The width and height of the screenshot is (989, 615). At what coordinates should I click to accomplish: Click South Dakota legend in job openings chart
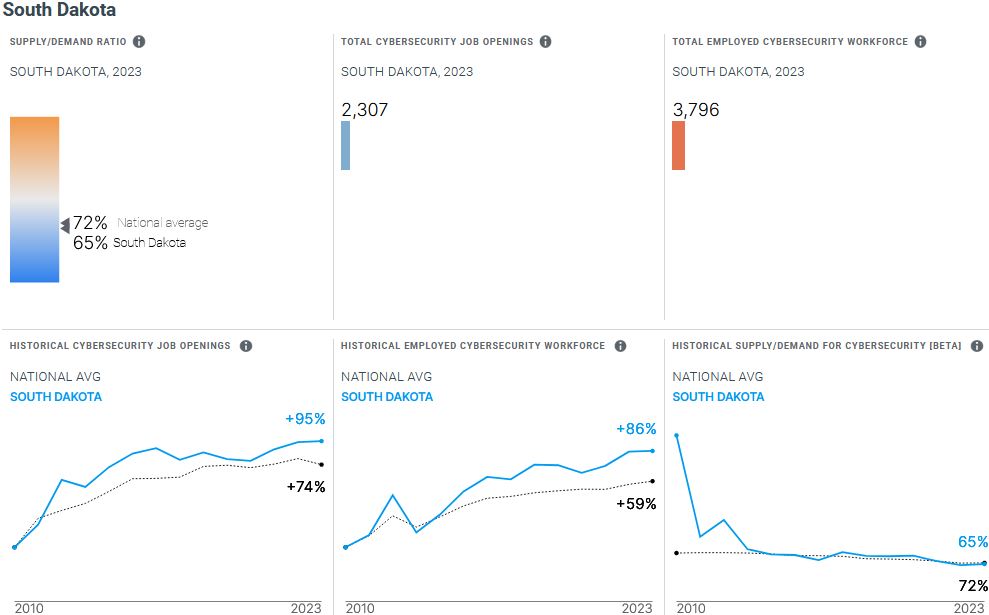tap(56, 397)
